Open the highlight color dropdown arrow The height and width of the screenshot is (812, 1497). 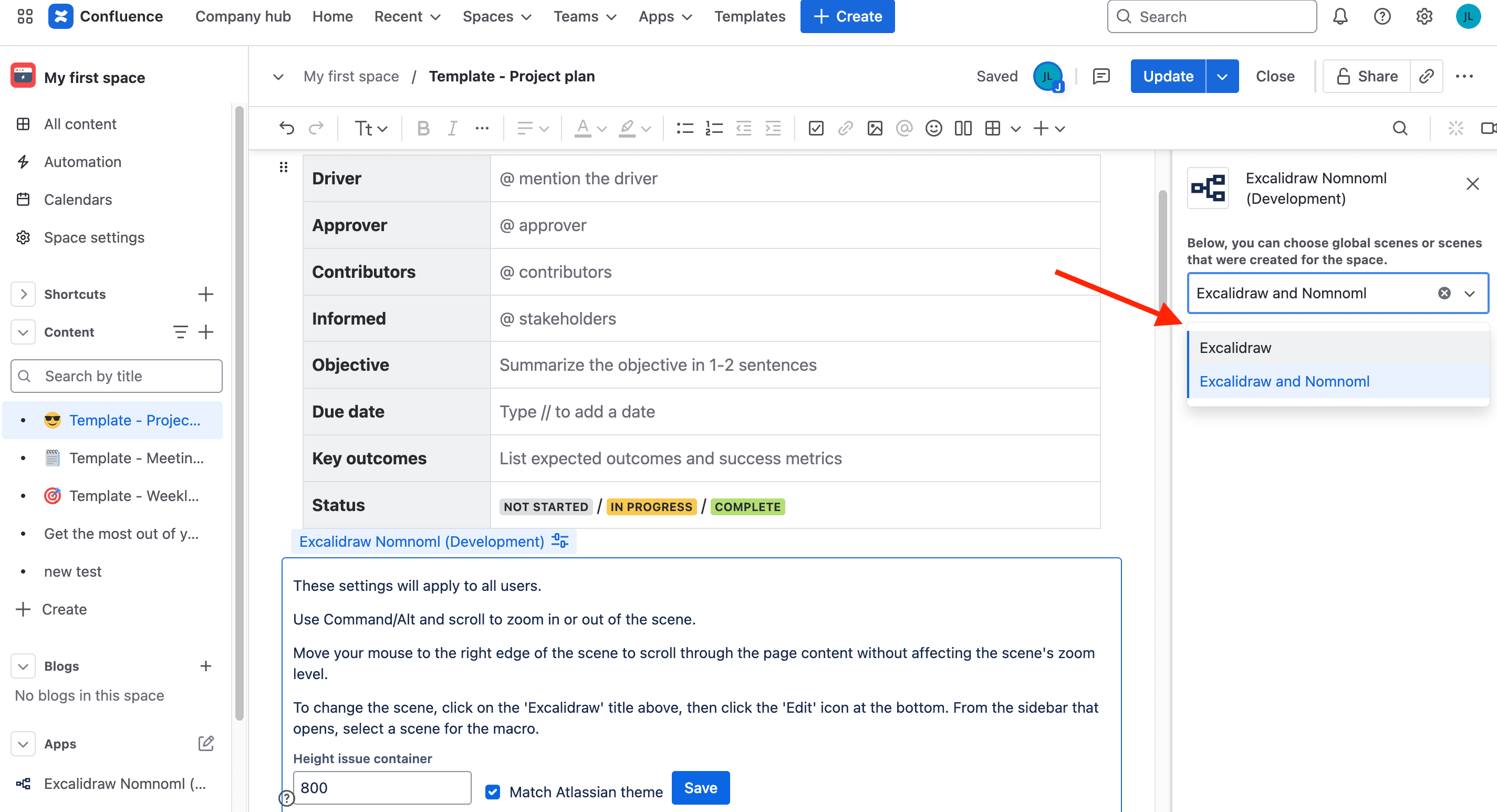(x=646, y=129)
